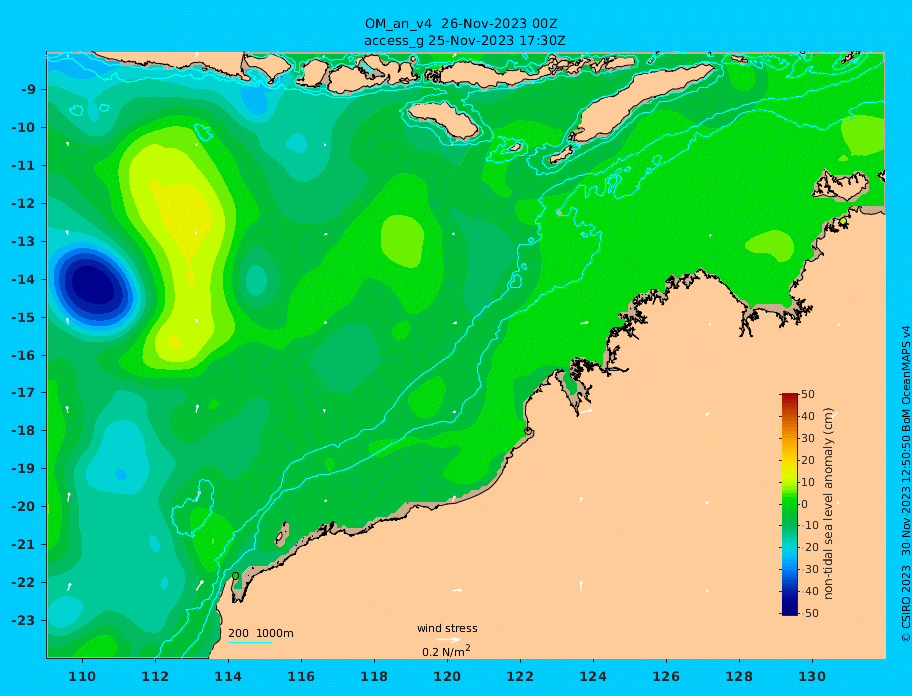912x696 pixels.
Task: Click the colorbar tick label '30'
Action: pos(808,438)
